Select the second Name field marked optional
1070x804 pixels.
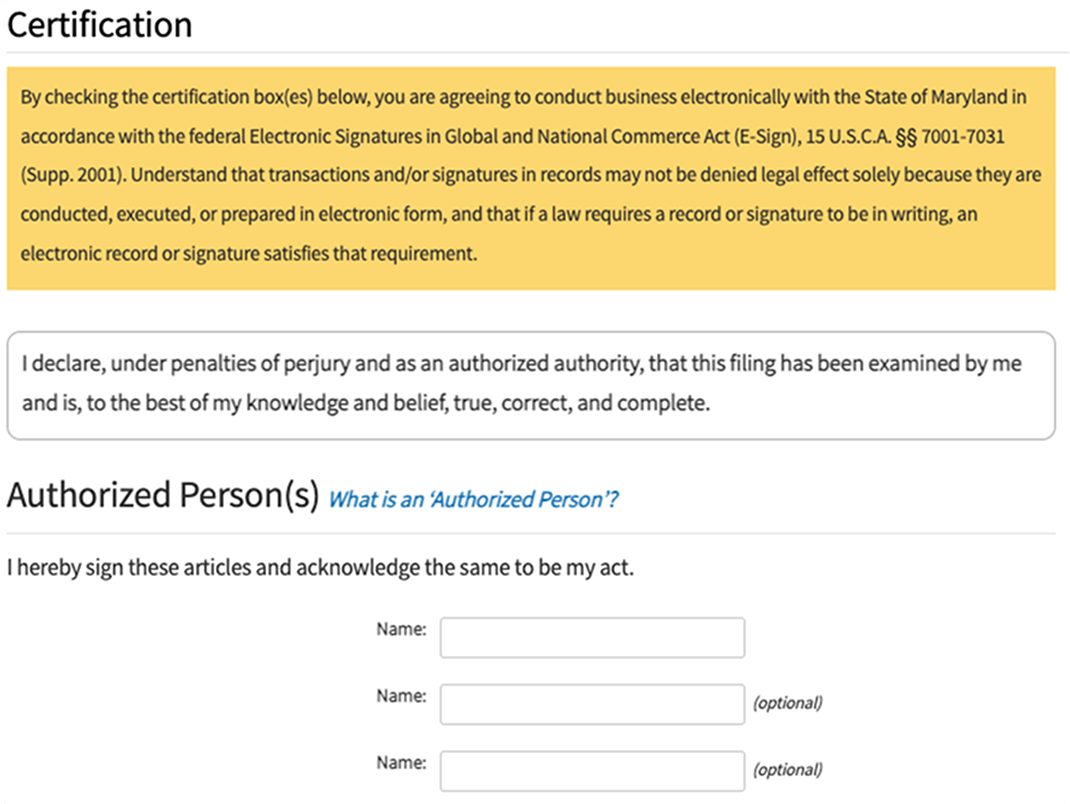pyautogui.click(x=592, y=704)
